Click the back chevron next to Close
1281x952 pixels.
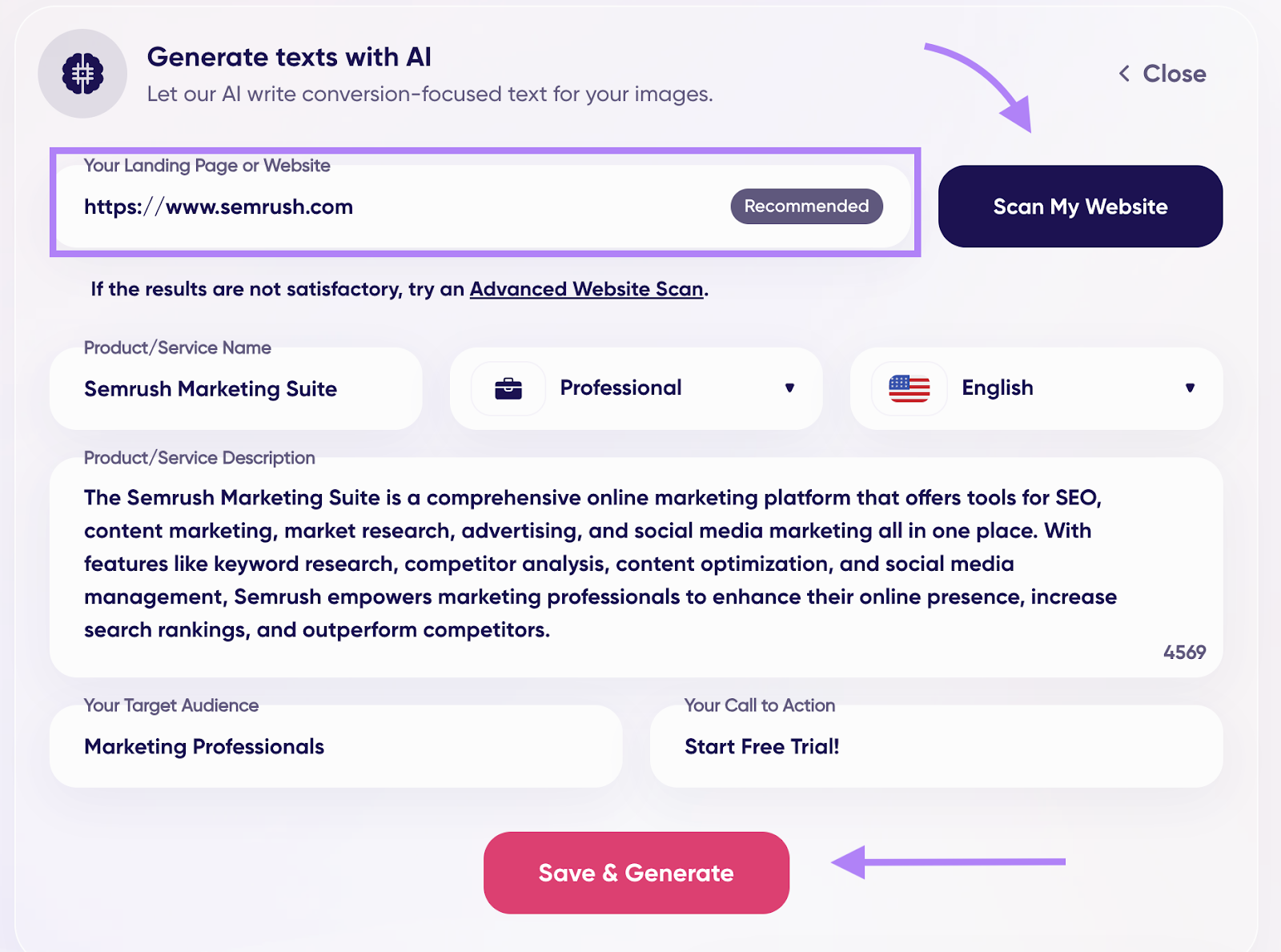[1124, 74]
